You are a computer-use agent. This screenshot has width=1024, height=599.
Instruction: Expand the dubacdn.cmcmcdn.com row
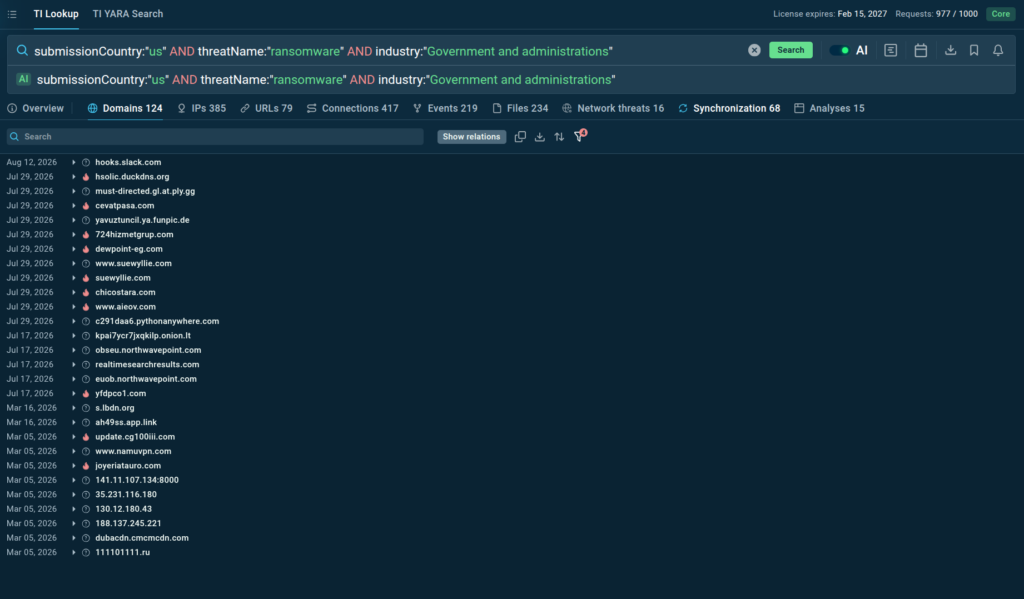73,538
